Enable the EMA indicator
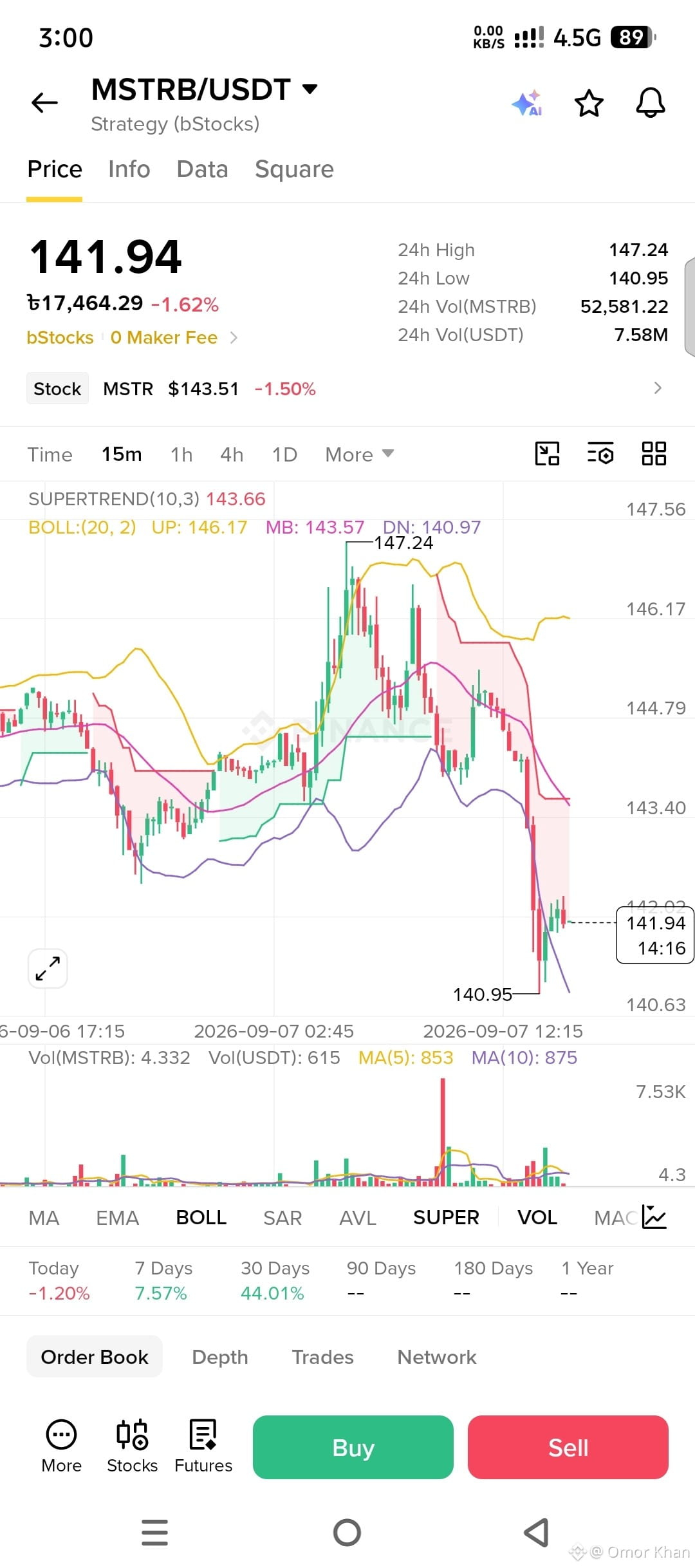This screenshot has width=695, height=1568. 117,1217
